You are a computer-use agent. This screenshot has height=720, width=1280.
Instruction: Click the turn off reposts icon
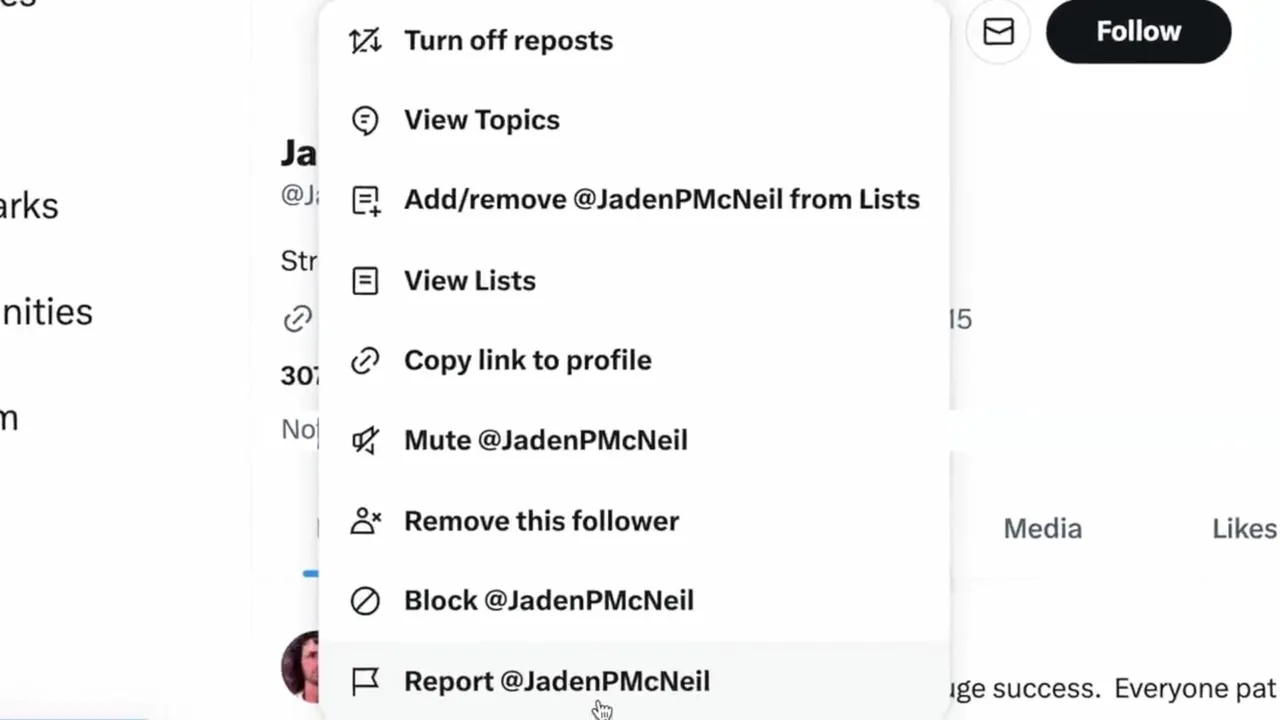(365, 41)
